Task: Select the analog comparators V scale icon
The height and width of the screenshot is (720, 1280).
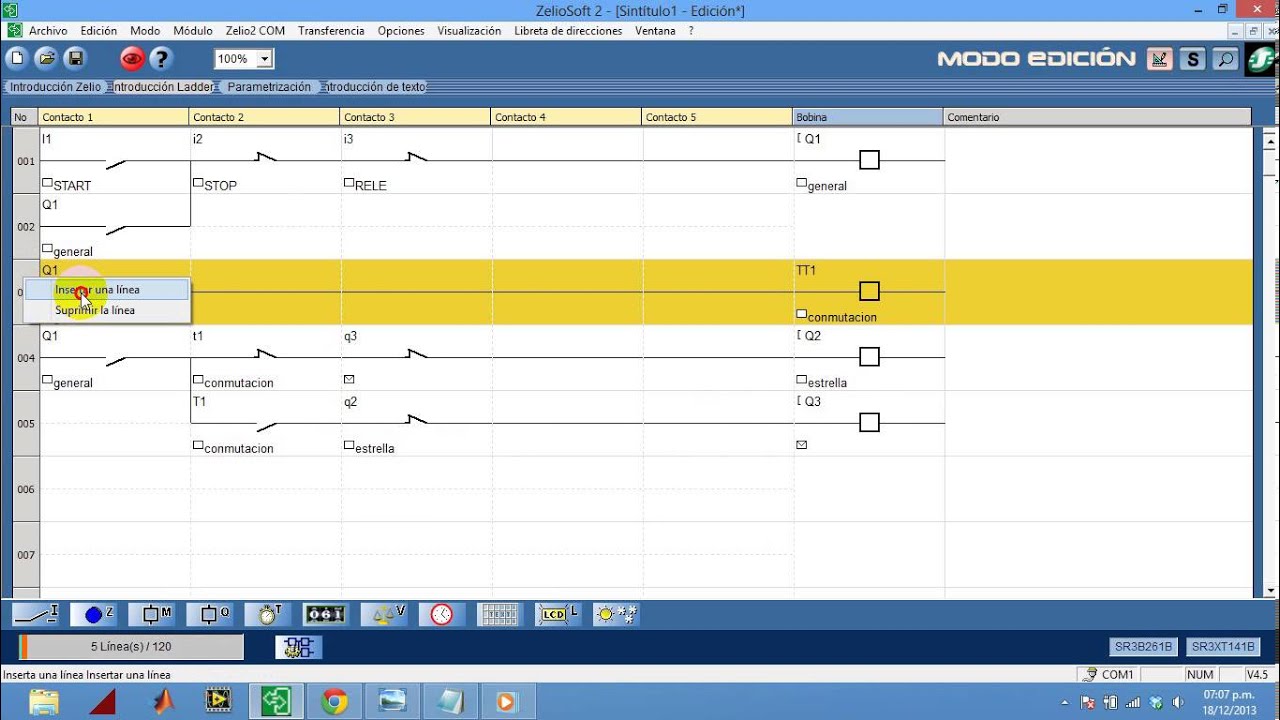Action: pyautogui.click(x=383, y=614)
